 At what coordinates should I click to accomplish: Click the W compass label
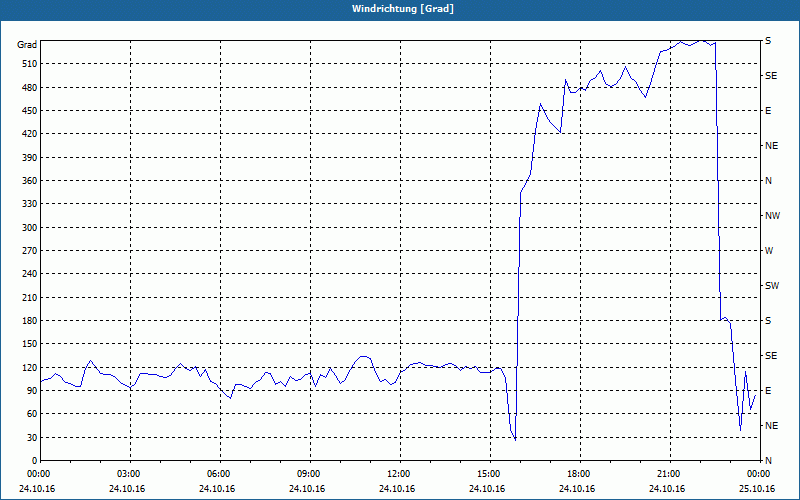[769, 251]
